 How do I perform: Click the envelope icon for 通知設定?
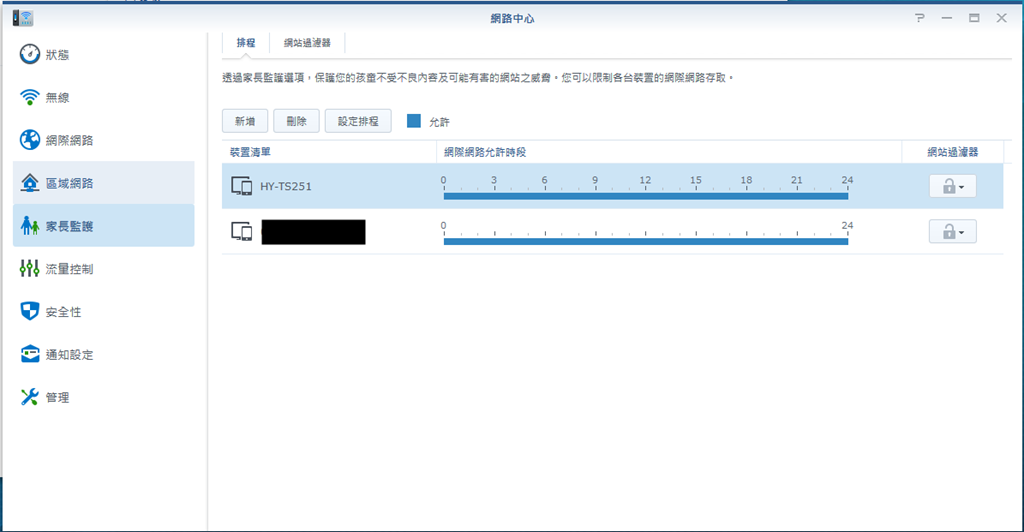pos(29,354)
